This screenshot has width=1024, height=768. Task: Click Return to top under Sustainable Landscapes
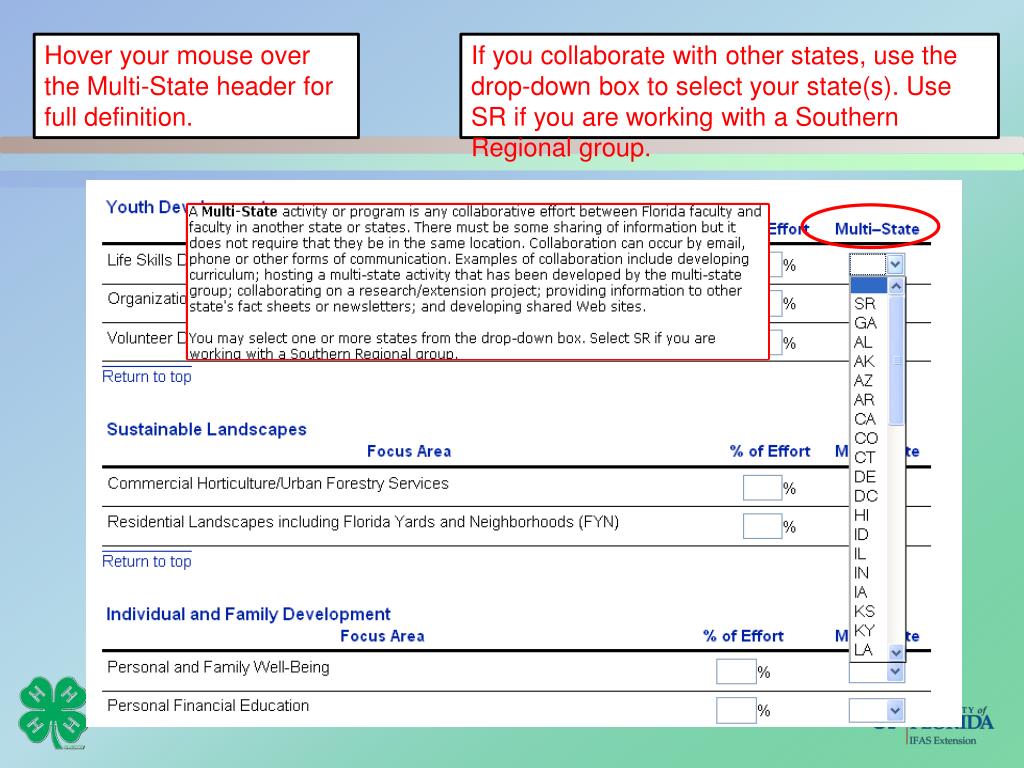(x=146, y=562)
